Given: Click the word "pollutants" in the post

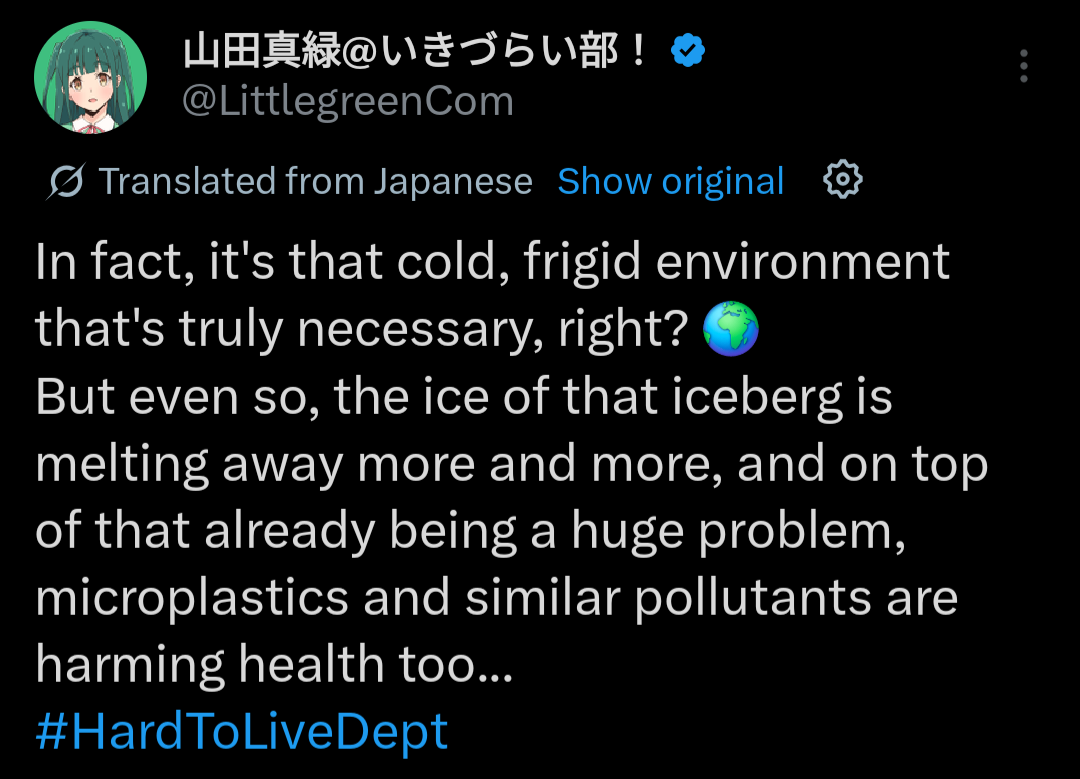Looking at the screenshot, I should (753, 598).
